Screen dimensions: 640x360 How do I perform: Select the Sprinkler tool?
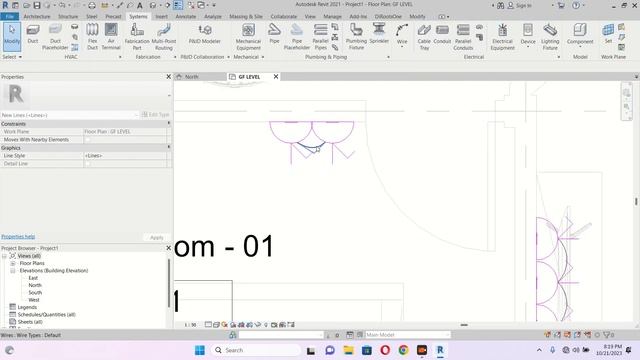379,34
